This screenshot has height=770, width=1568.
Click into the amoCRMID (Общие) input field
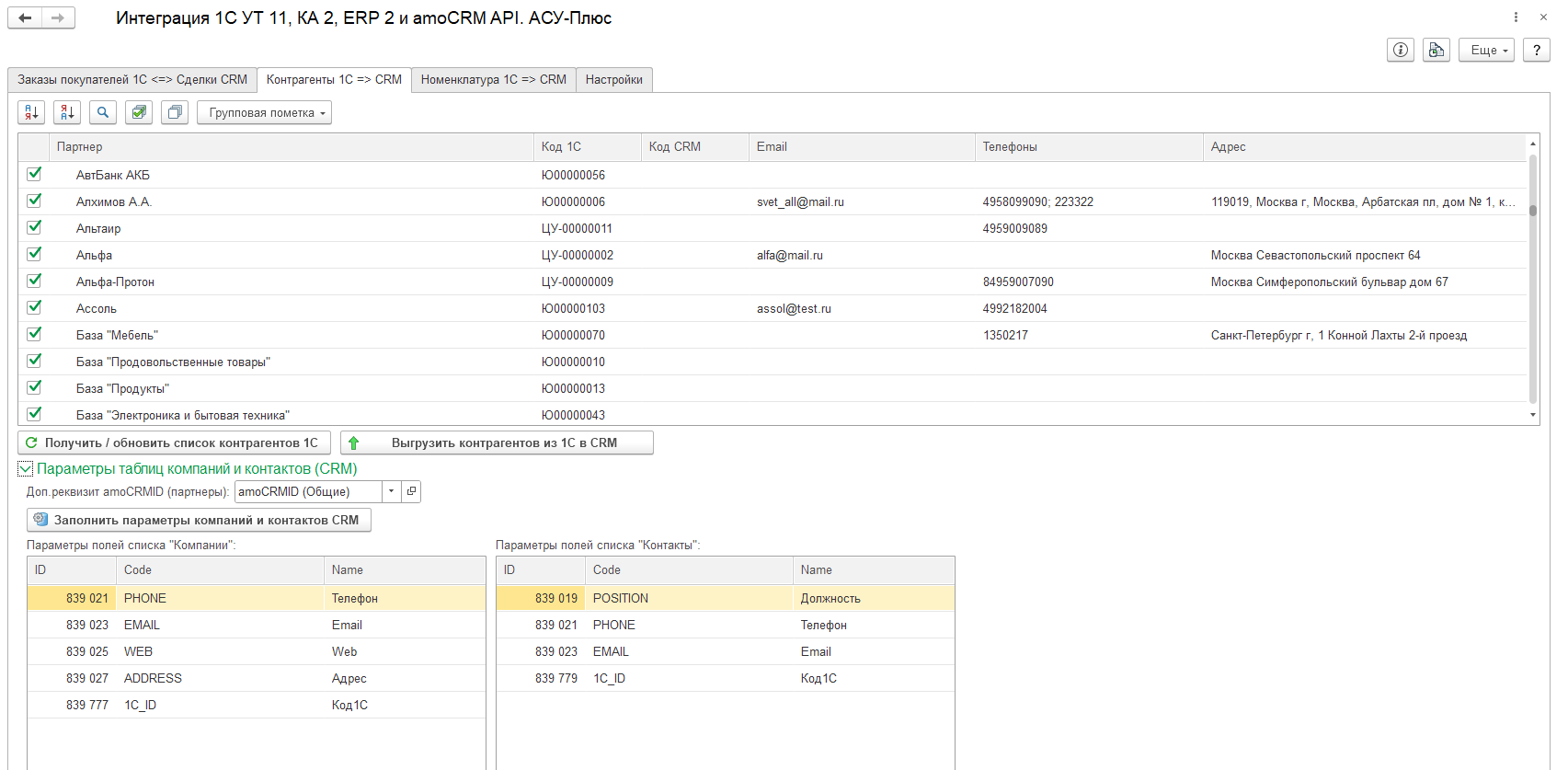[308, 491]
